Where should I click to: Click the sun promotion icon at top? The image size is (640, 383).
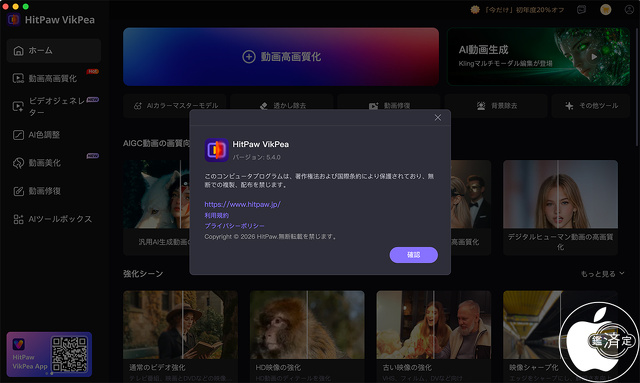(475, 9)
